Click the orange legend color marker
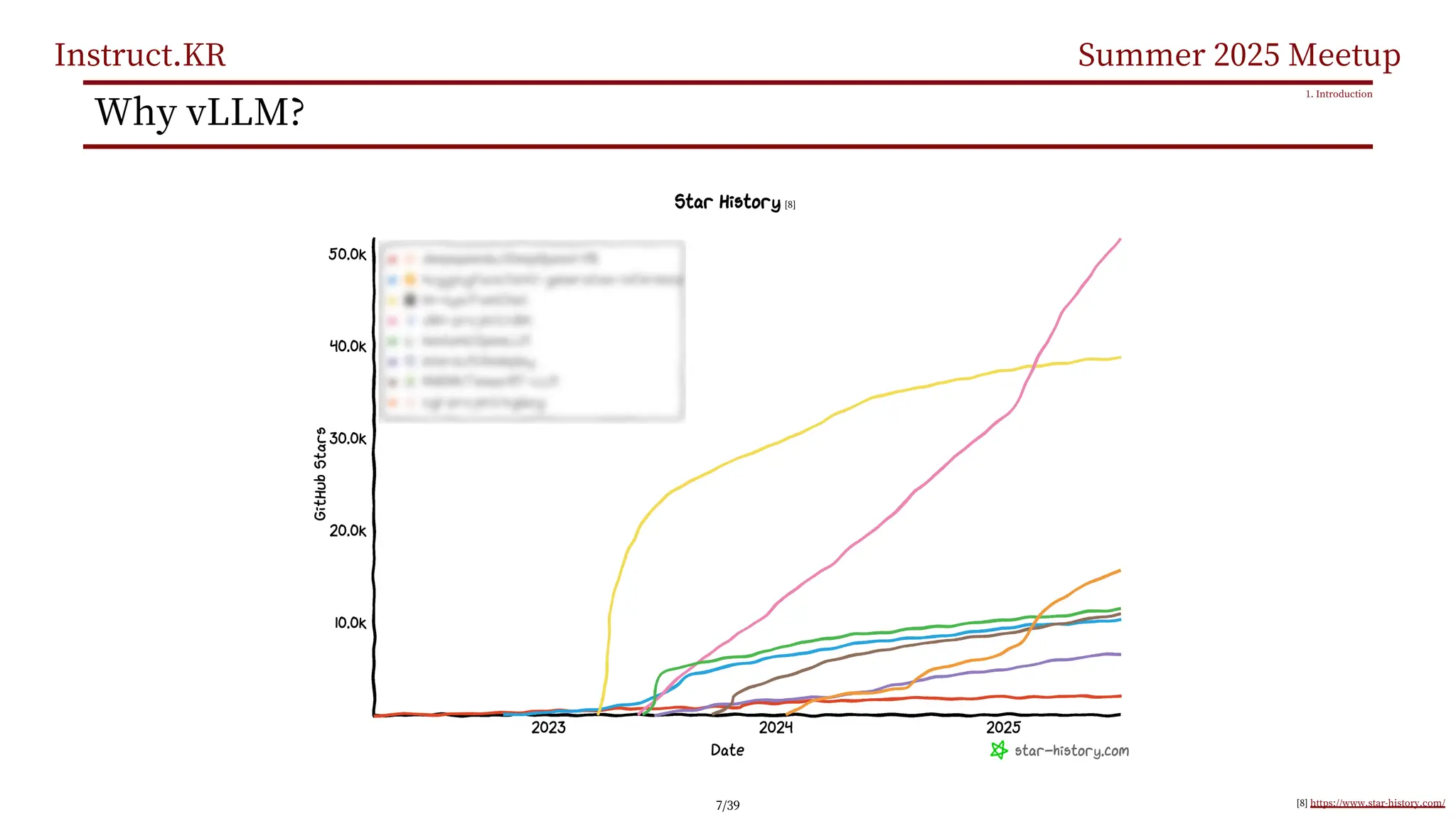 [392, 403]
